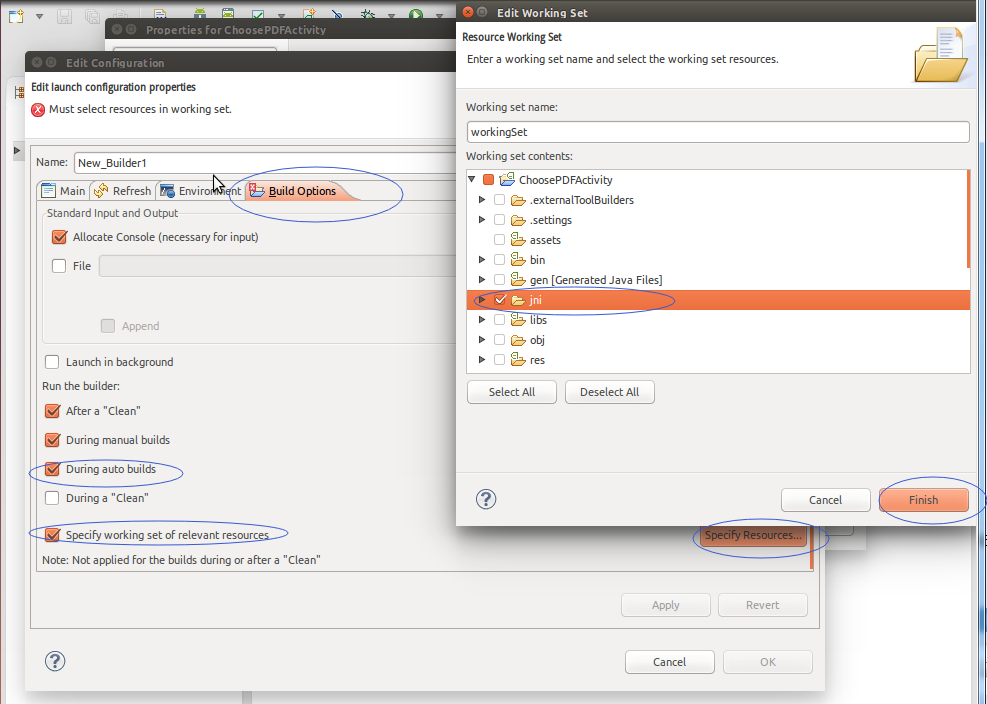Enable During a "Clean" checkbox
The width and height of the screenshot is (987, 704).
click(52, 498)
